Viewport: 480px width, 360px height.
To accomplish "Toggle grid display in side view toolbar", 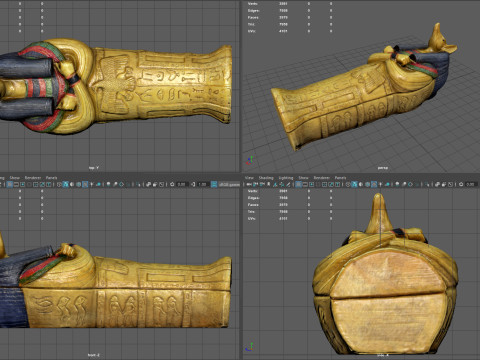I will coord(299,184).
